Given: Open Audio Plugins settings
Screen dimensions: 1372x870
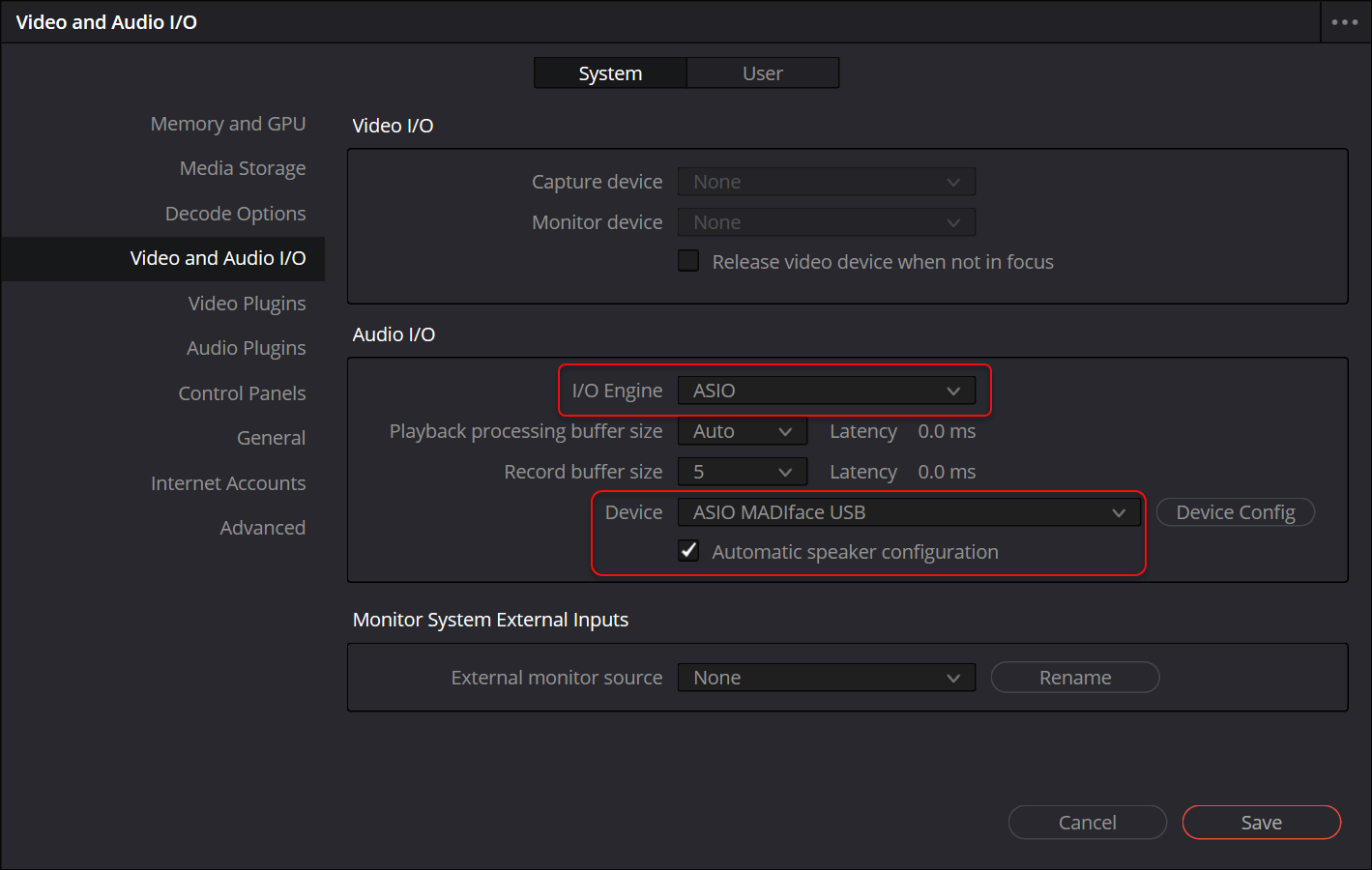Looking at the screenshot, I should (246, 348).
